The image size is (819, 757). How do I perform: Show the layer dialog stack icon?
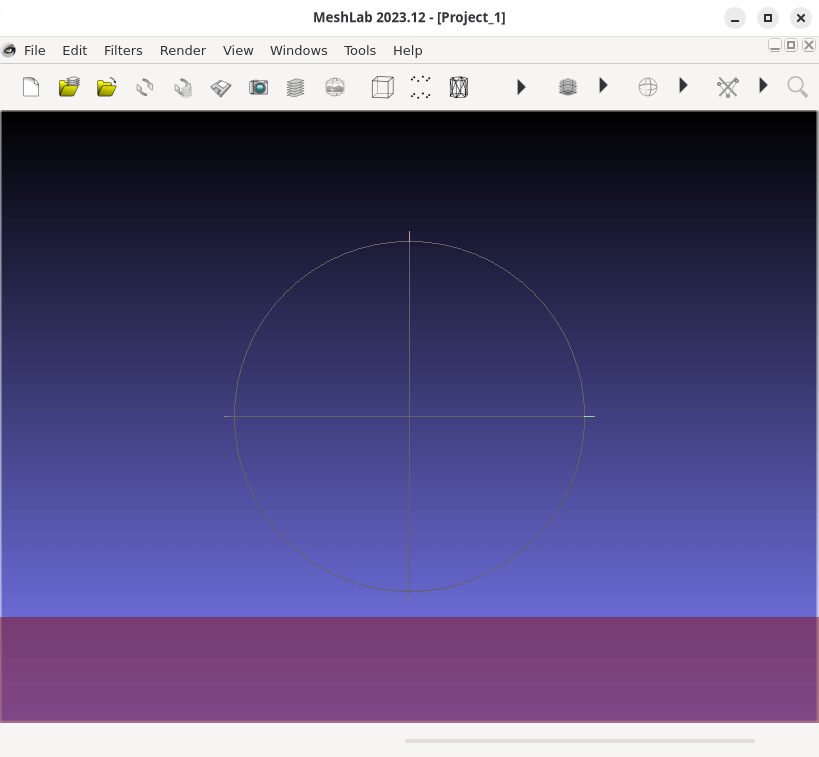tap(296, 87)
